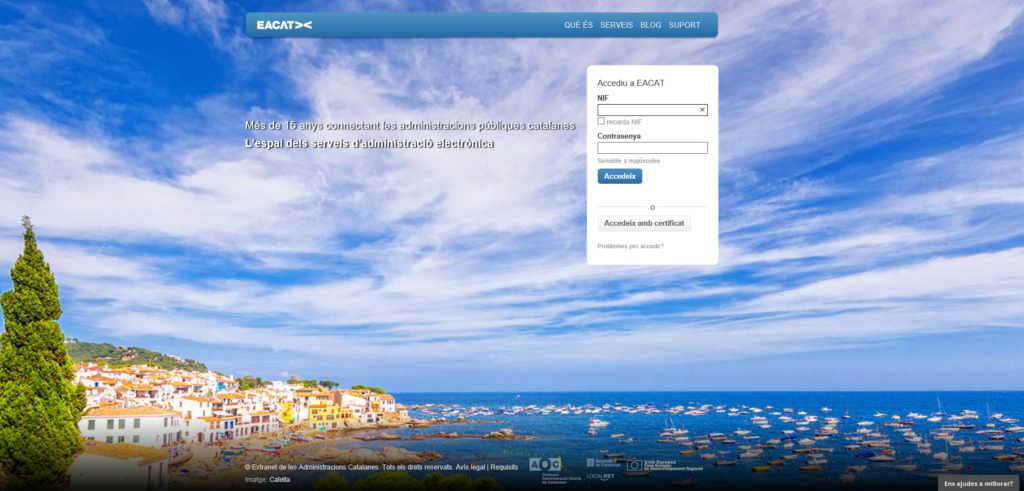Open the BLOG page from the header
The width and height of the screenshot is (1024, 491).
click(650, 25)
